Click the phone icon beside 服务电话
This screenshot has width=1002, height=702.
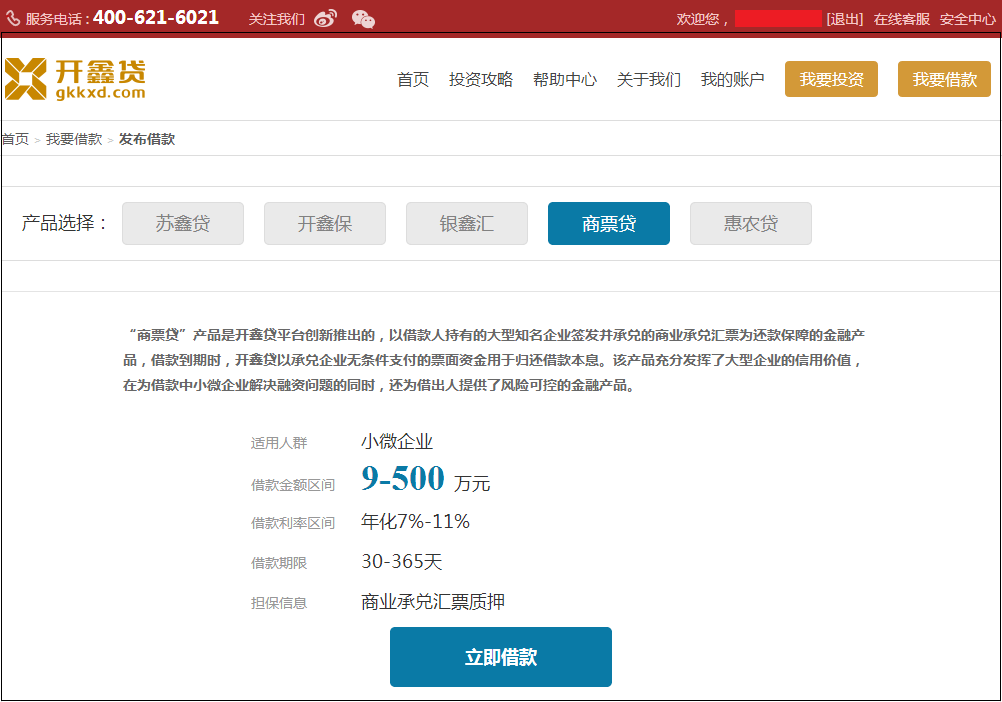click(x=13, y=19)
